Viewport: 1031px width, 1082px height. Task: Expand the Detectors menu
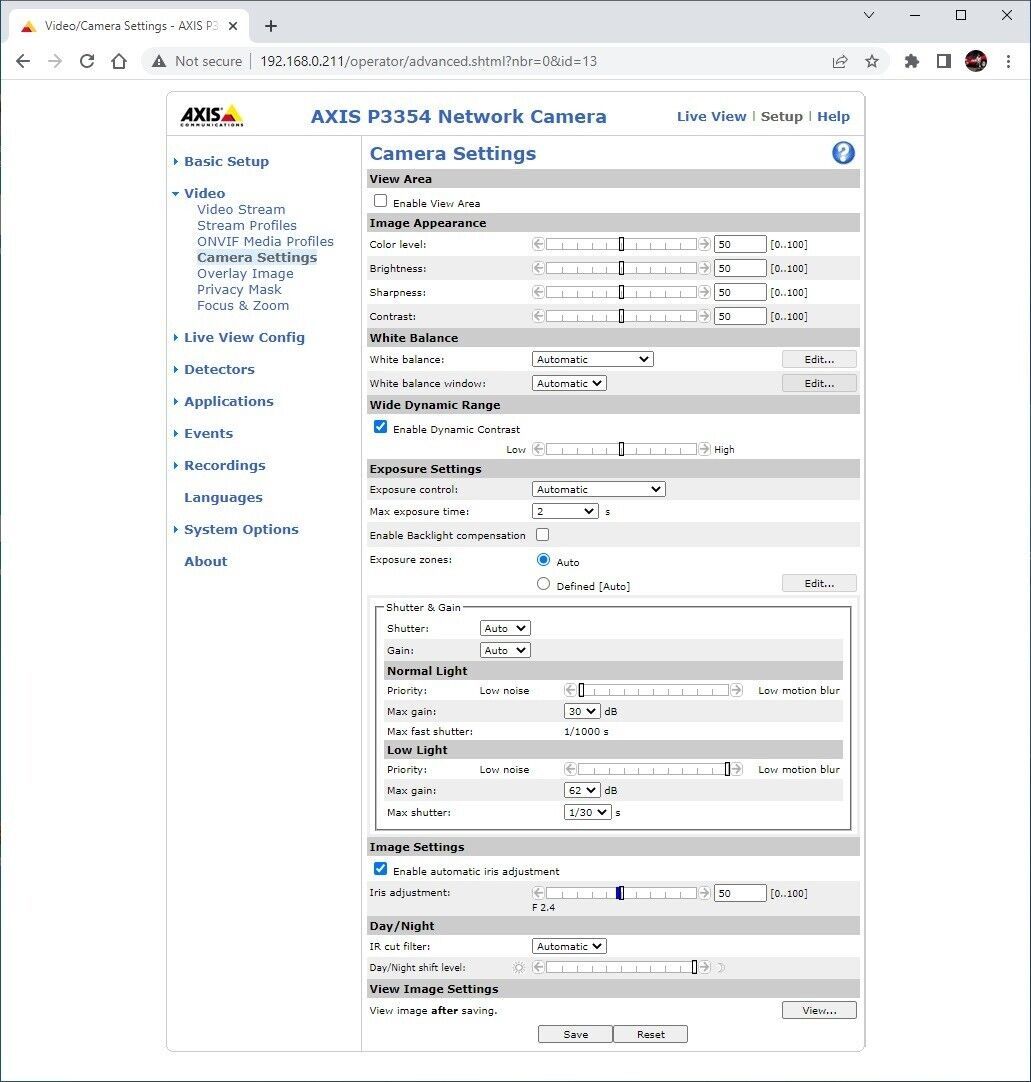219,369
